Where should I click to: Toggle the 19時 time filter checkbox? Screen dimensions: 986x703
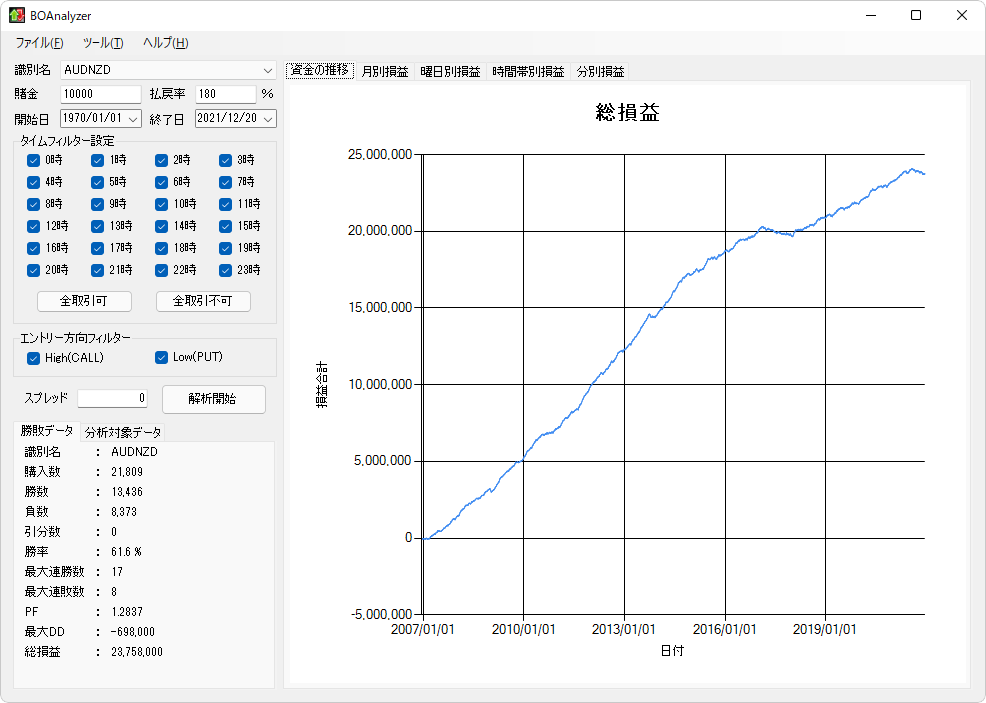point(226,248)
